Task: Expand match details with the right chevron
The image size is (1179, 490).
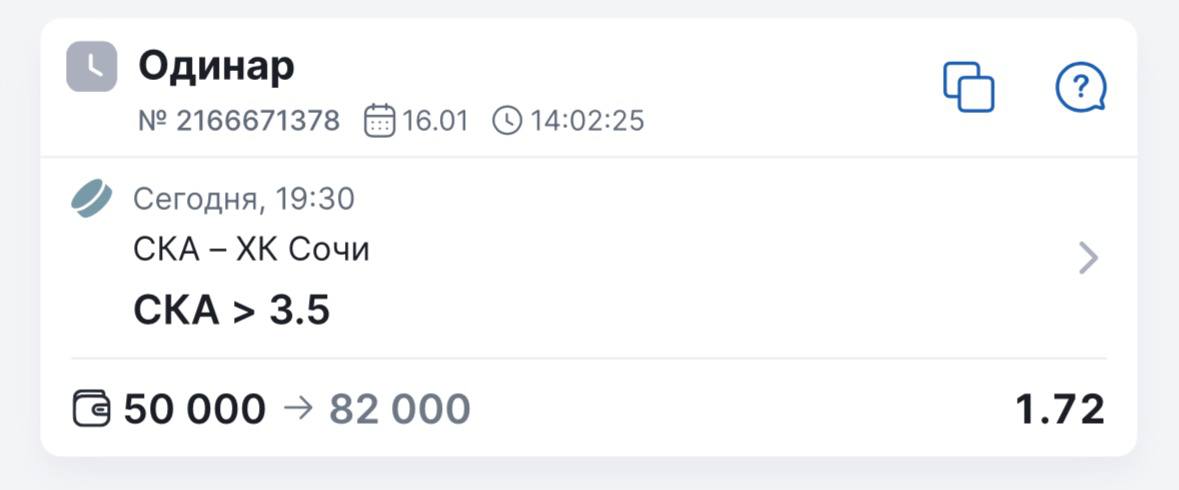Action: pyautogui.click(x=1089, y=259)
